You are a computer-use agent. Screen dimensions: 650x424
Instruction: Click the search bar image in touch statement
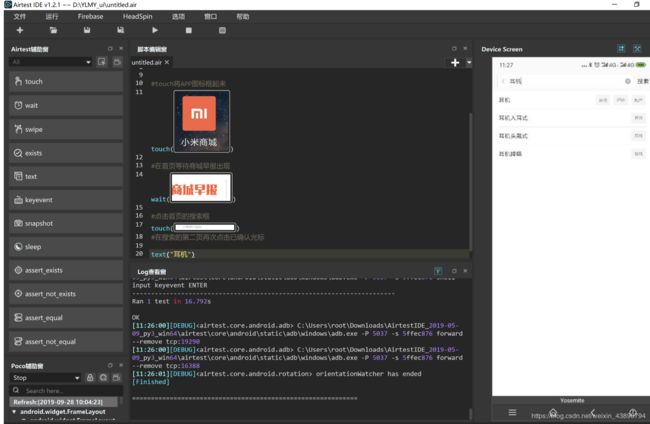205,227
